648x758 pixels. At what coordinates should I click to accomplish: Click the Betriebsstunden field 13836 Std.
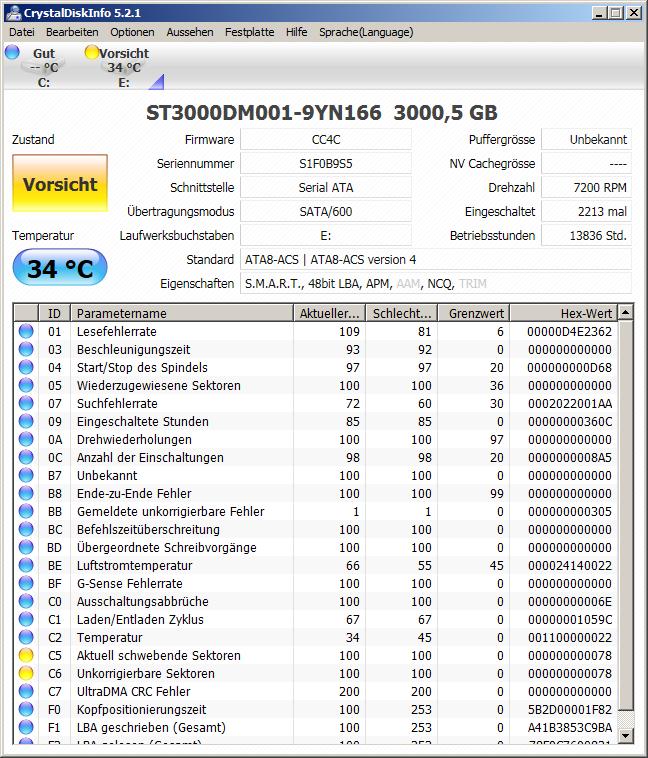(x=586, y=235)
